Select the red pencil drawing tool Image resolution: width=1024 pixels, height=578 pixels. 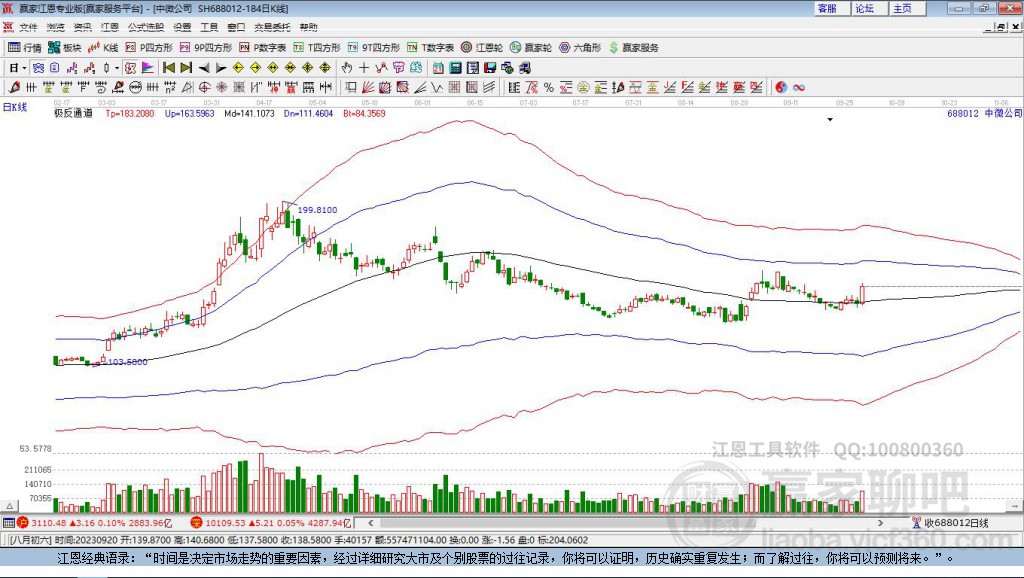[x=14, y=88]
